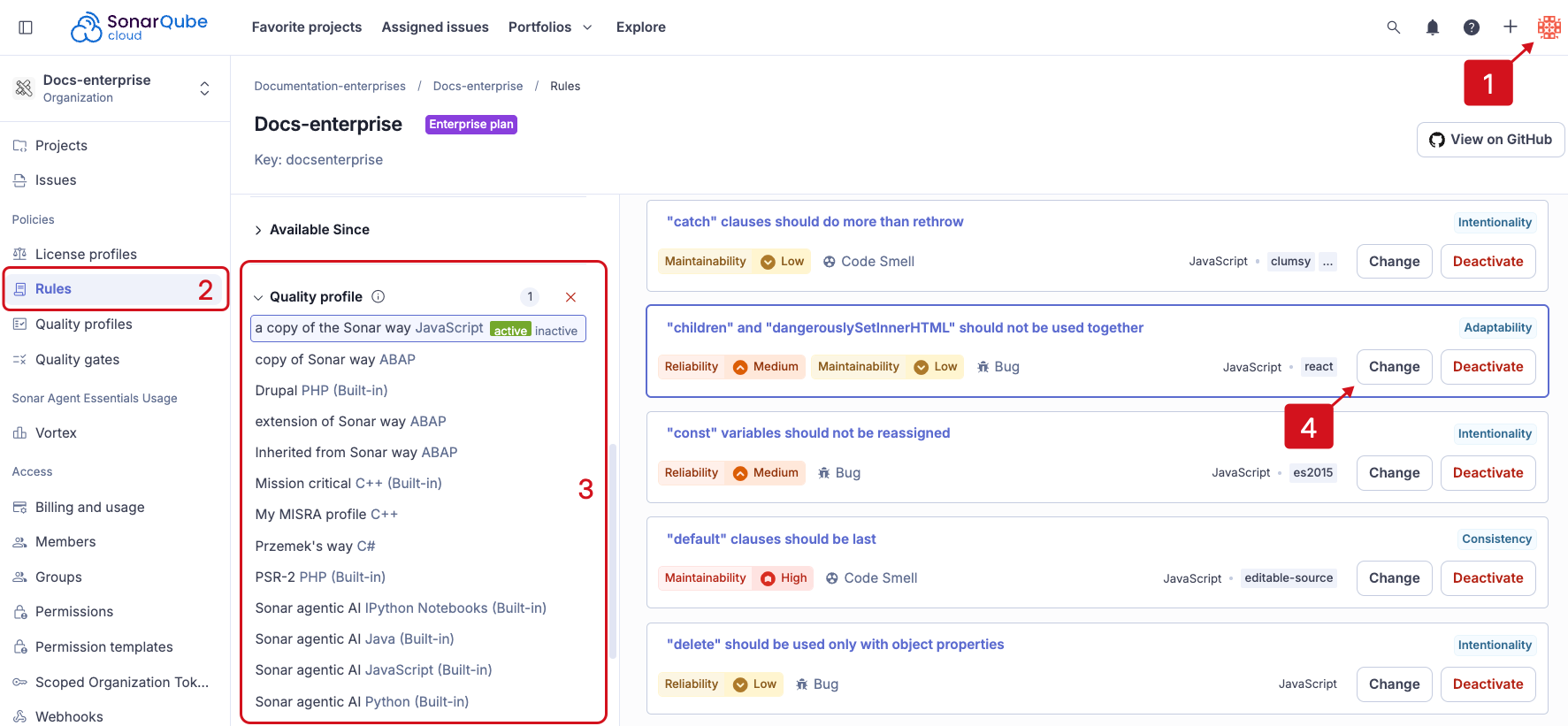
Task: Click the Quality profile info icon
Action: pyautogui.click(x=378, y=297)
